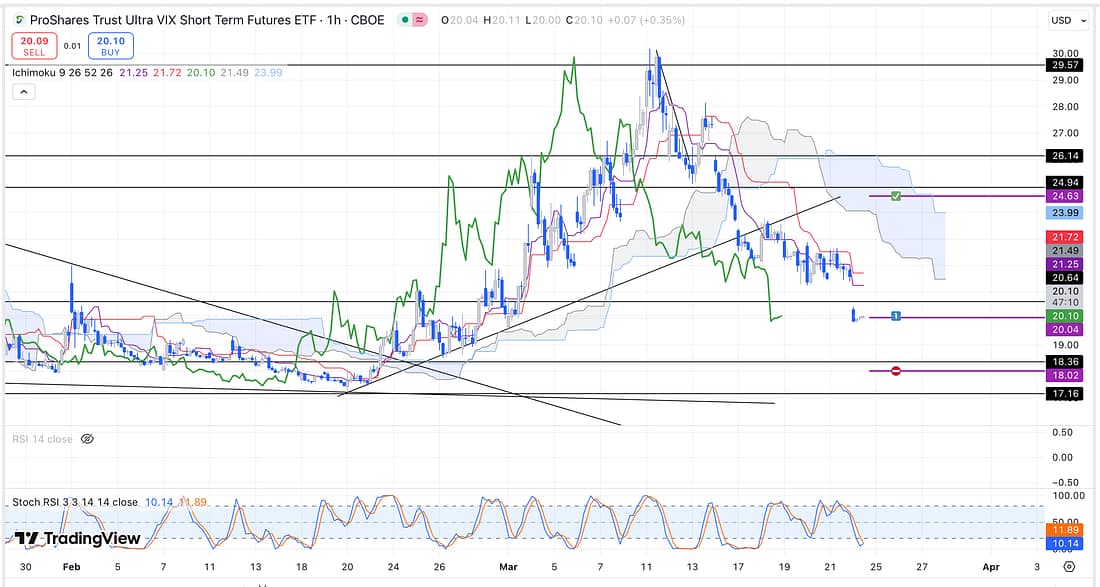Click the 18.02 purple stop price label

tap(1064, 374)
